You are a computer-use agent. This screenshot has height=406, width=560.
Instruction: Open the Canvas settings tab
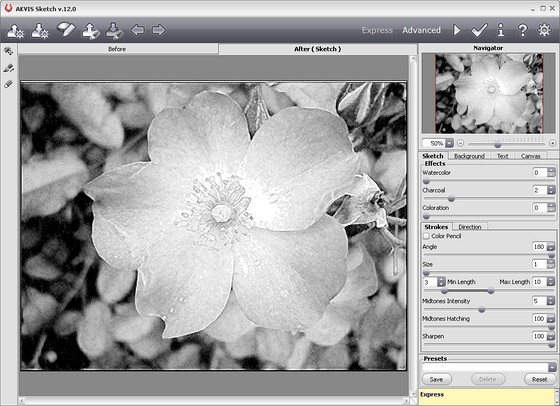tap(531, 156)
